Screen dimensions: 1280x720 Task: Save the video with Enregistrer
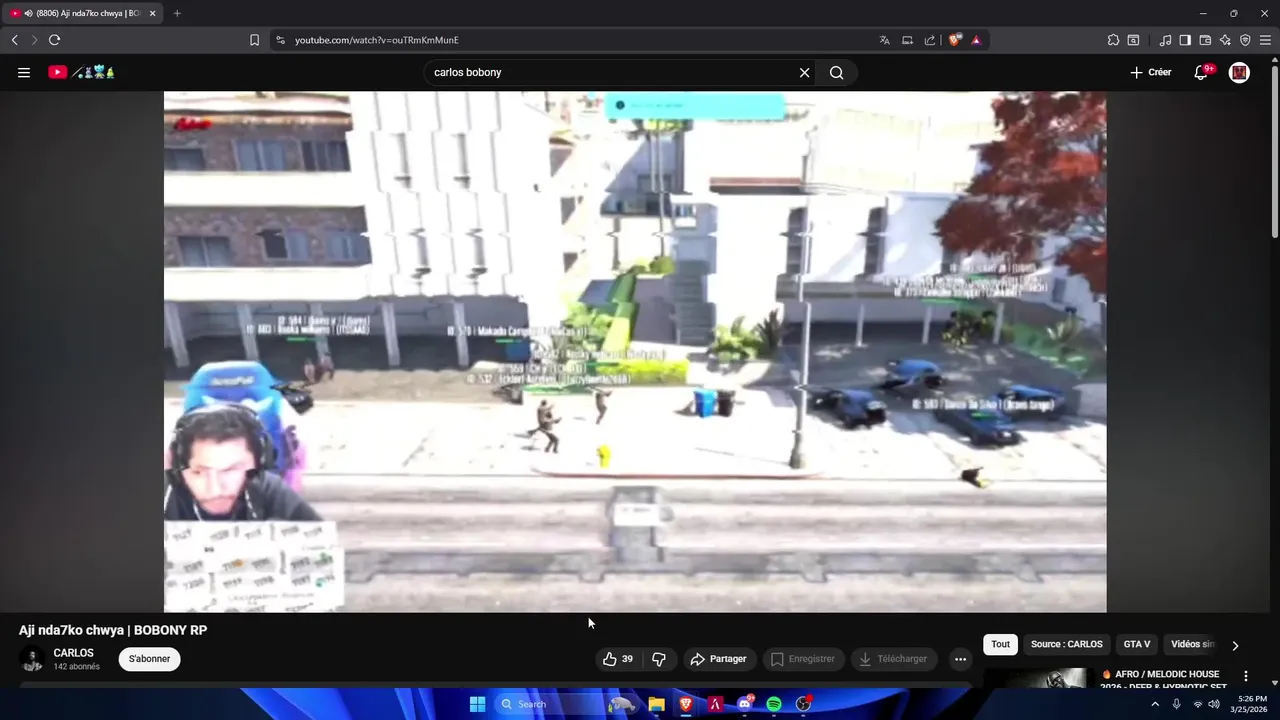[803, 659]
